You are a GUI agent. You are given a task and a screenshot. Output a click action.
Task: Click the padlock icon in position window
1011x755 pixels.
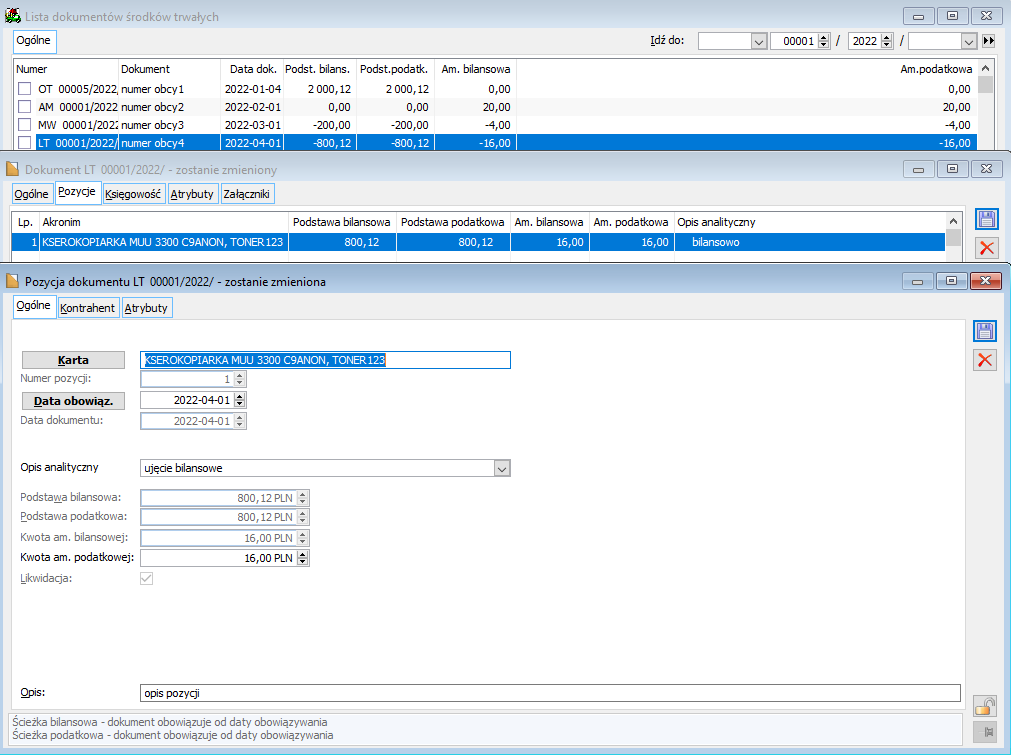coord(985,706)
